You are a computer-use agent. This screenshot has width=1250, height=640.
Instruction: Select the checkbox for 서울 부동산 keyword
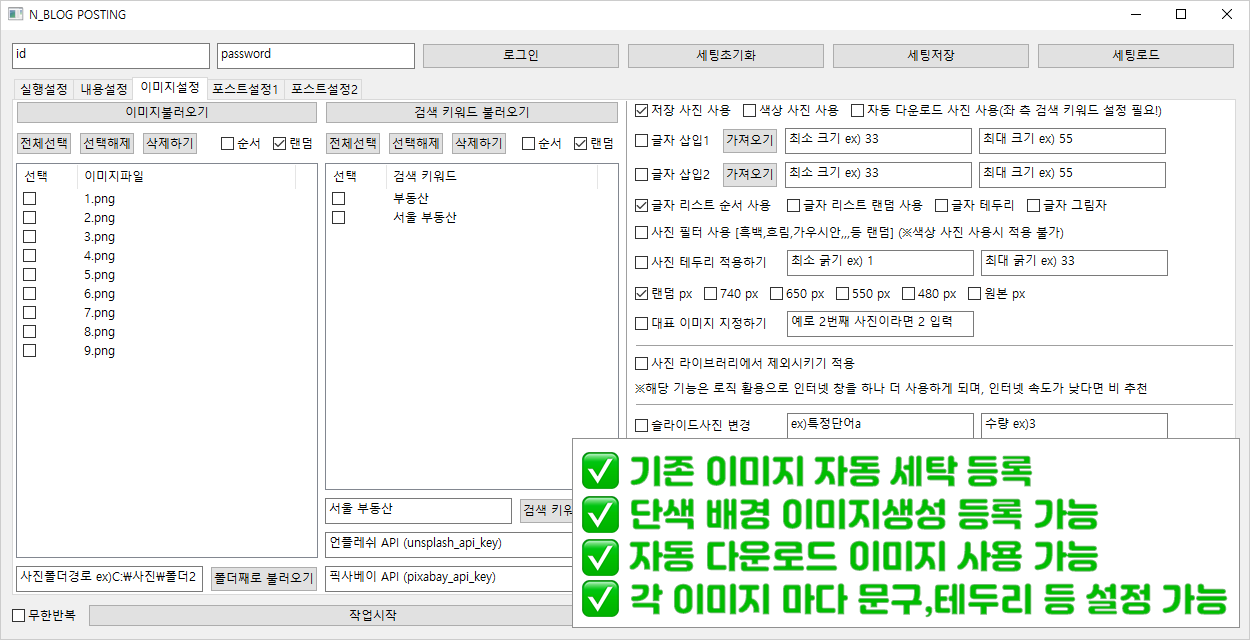click(x=339, y=217)
